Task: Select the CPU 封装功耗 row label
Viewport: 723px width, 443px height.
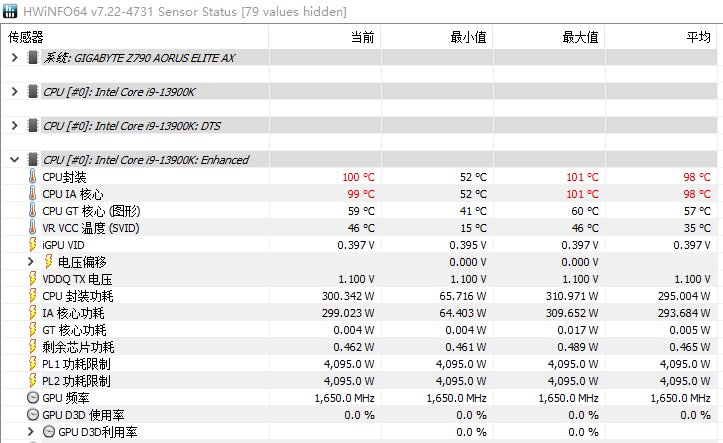Action: (x=77, y=296)
